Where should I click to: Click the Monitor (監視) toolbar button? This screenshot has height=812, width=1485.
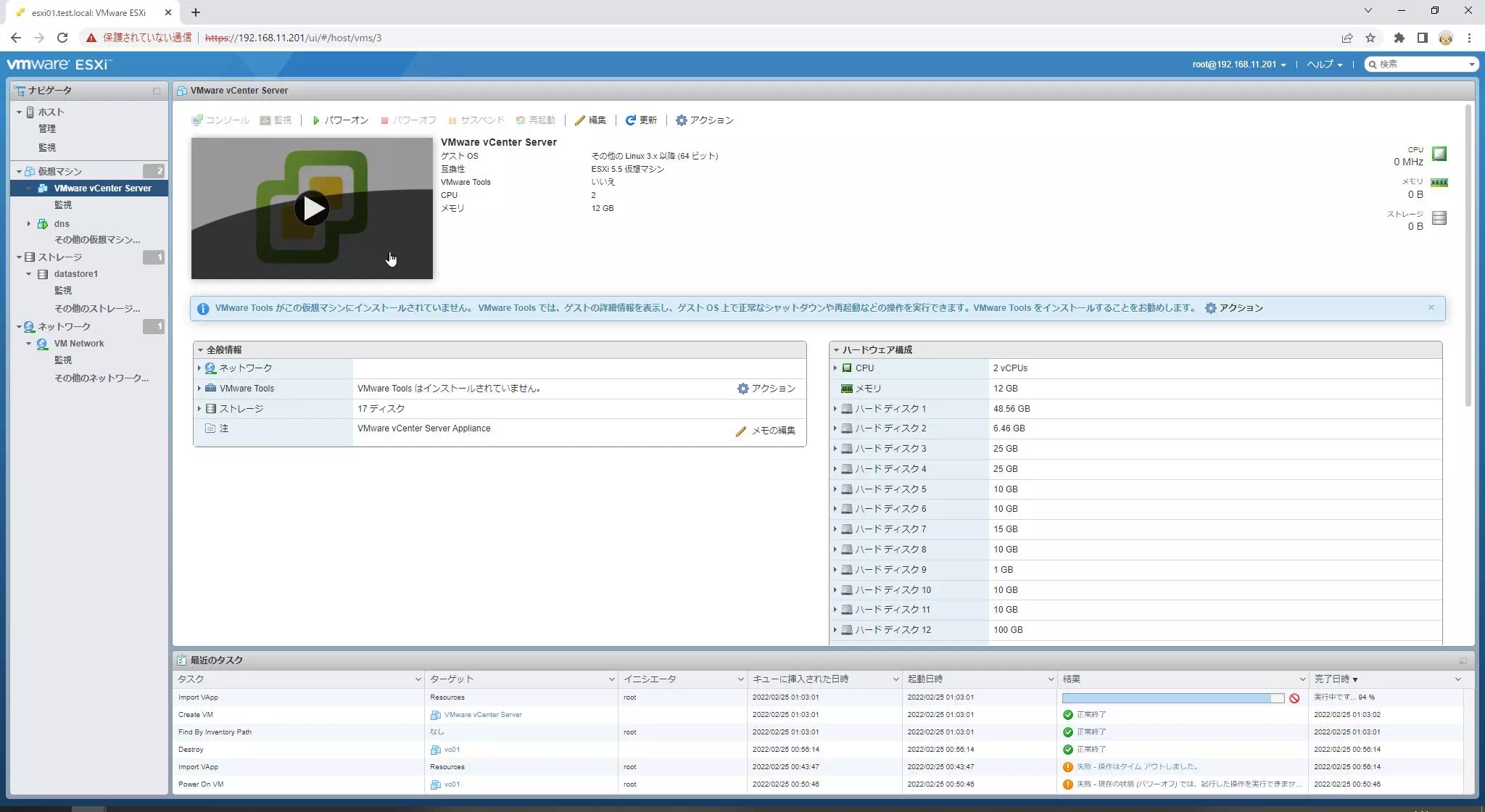tap(276, 120)
